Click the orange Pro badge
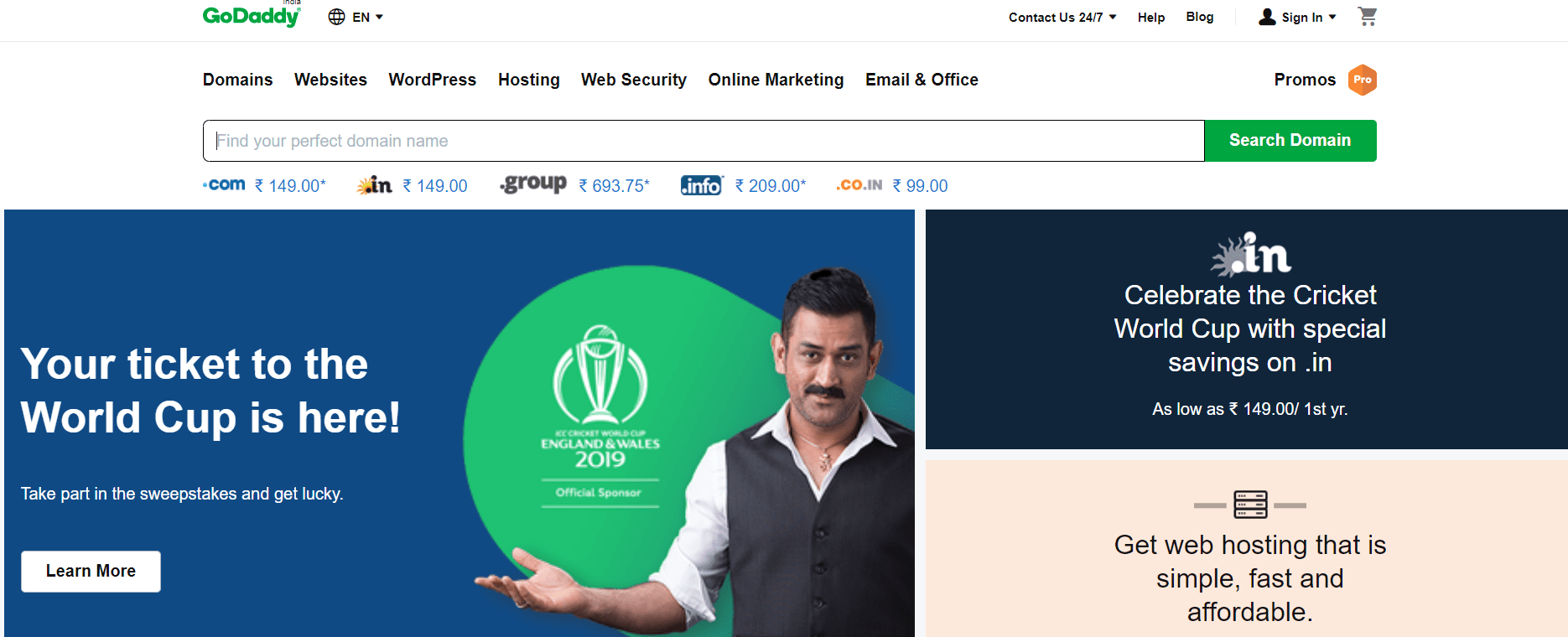This screenshot has width=1568, height=637. pyautogui.click(x=1362, y=80)
